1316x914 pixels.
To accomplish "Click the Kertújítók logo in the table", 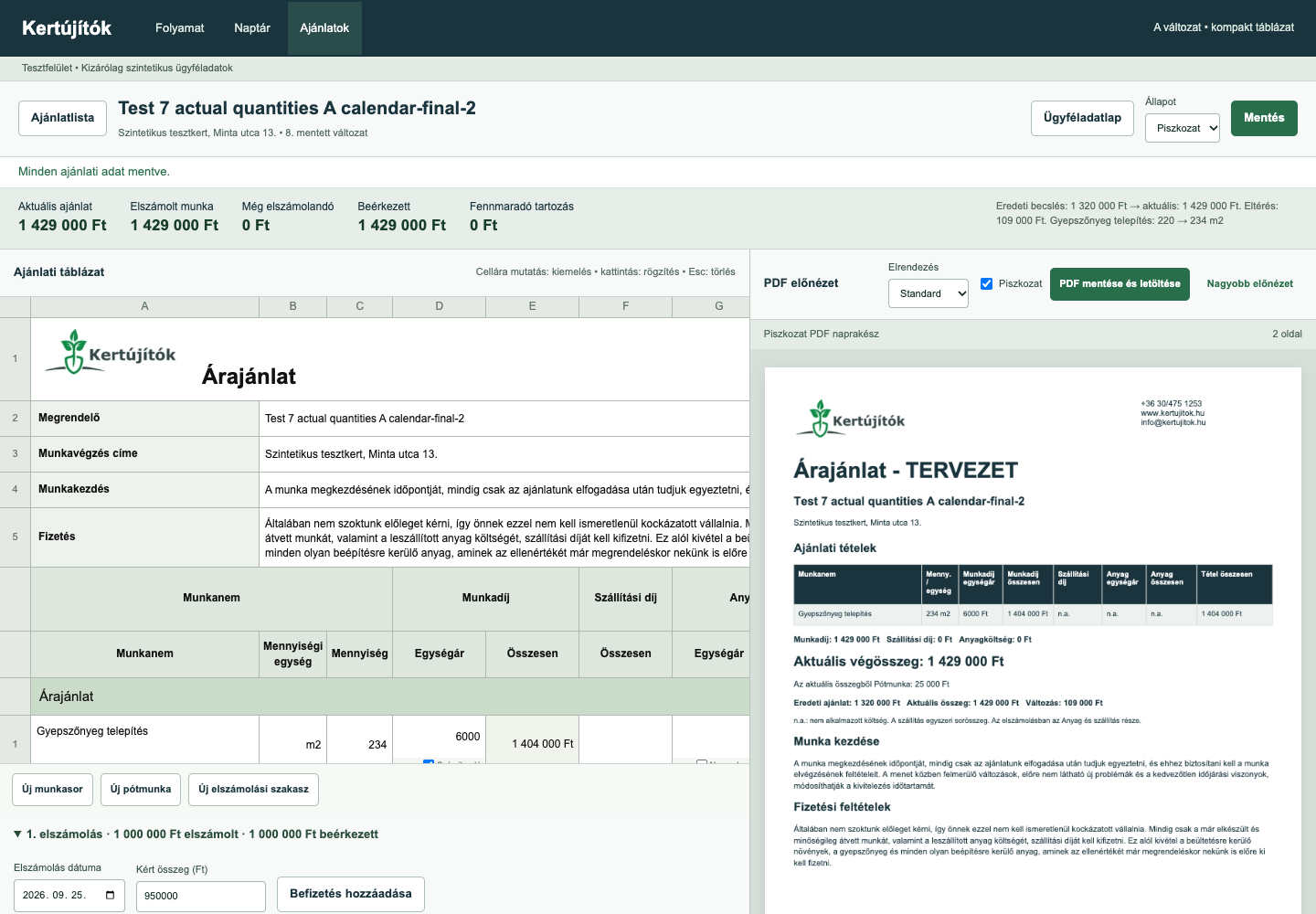I will [111, 353].
